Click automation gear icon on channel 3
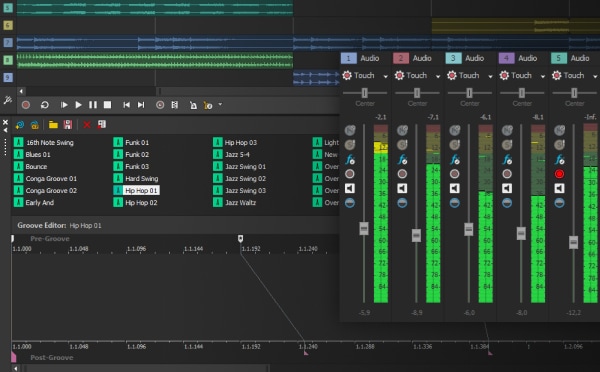600x372 pixels. [x=452, y=75]
